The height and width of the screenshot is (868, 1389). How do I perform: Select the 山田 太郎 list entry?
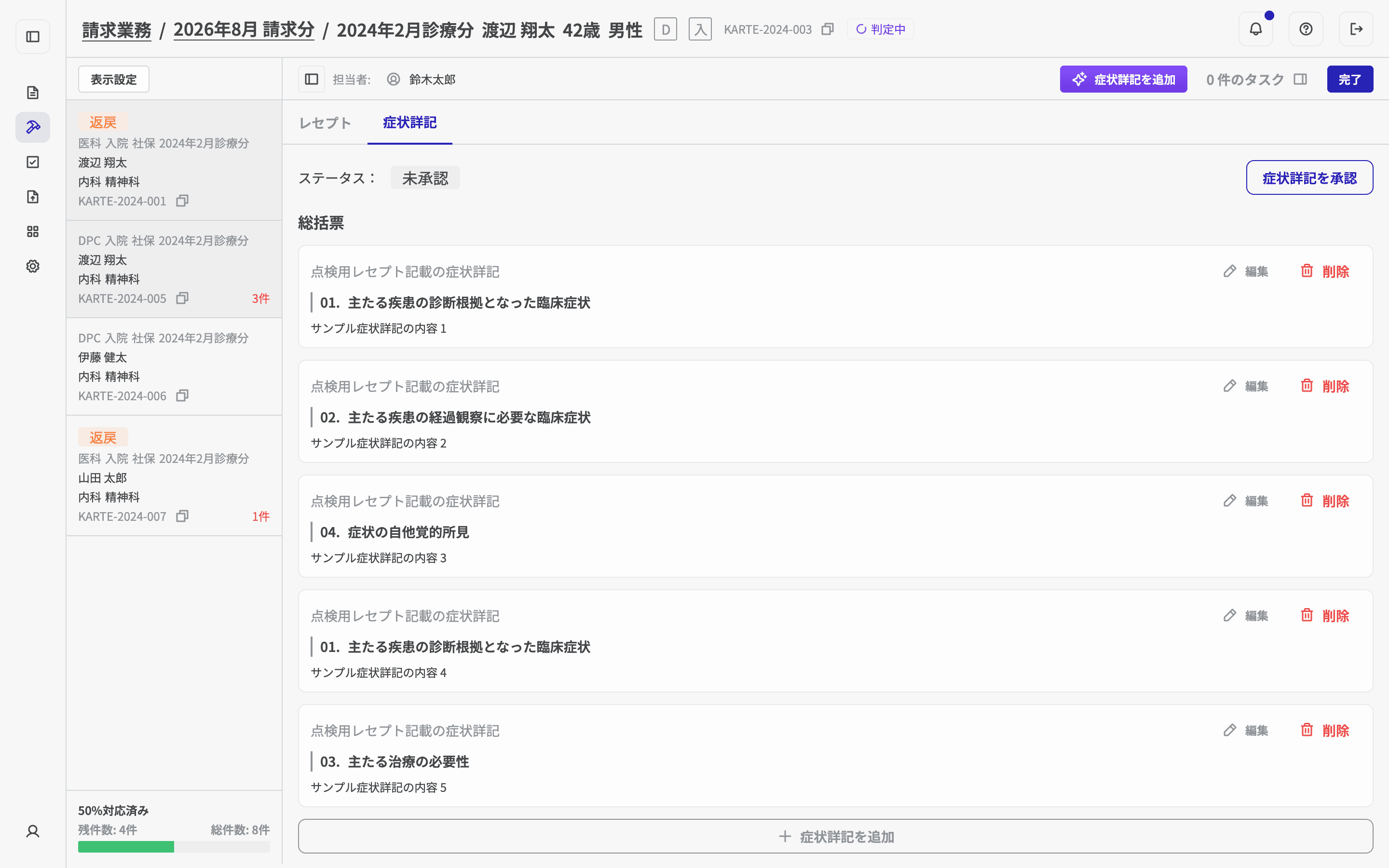[174, 476]
